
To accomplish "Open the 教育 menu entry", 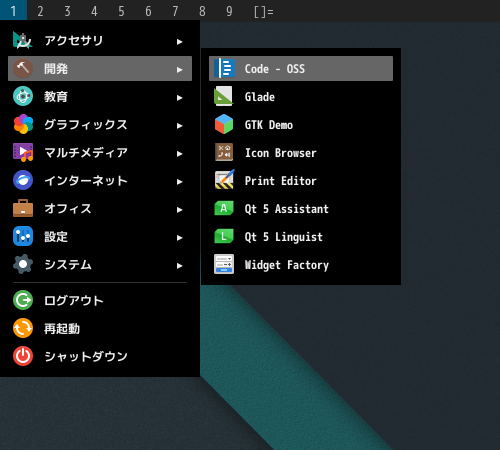I will point(100,96).
